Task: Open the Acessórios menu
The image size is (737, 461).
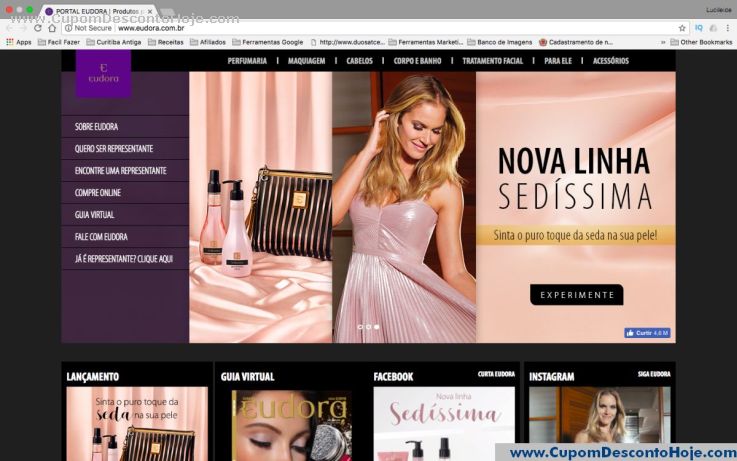Action: (x=611, y=61)
